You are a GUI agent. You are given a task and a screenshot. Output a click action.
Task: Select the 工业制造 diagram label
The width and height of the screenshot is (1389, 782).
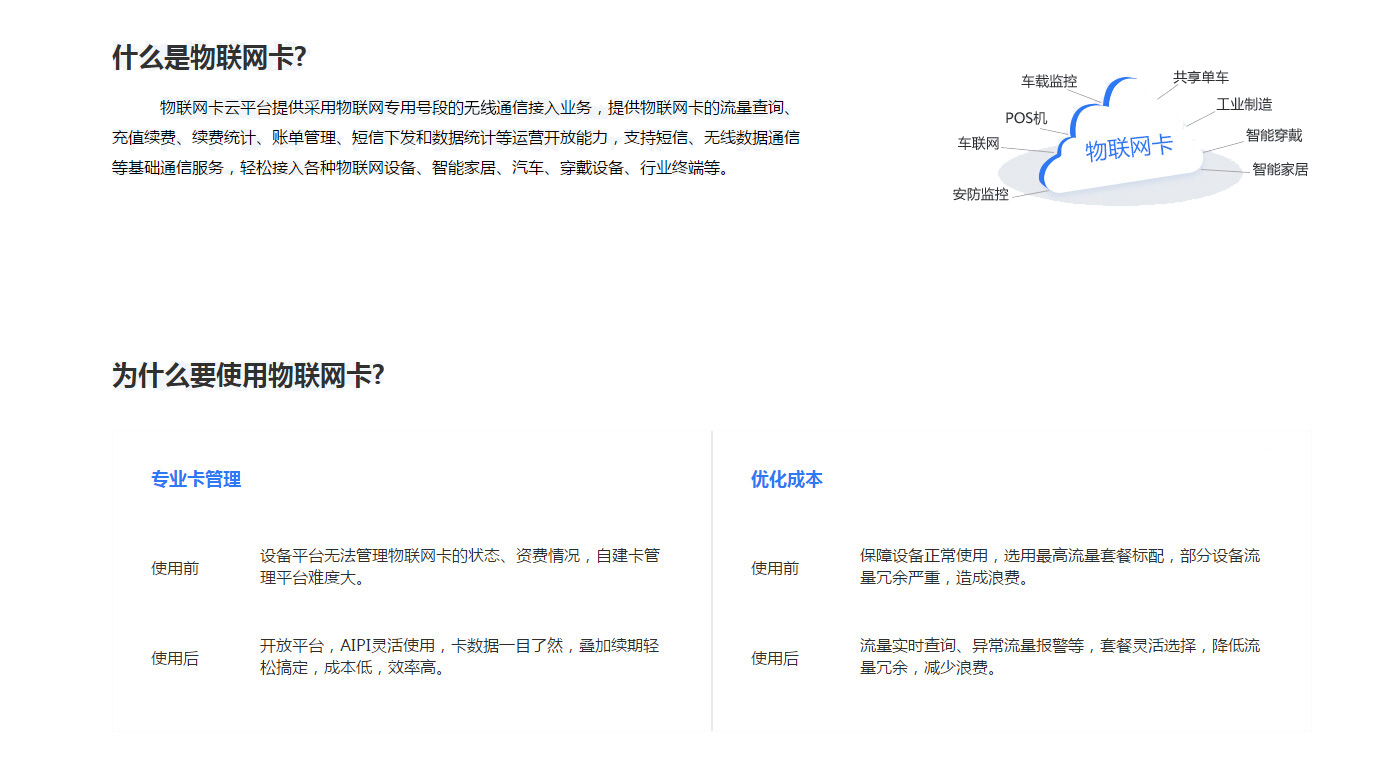pos(1243,104)
